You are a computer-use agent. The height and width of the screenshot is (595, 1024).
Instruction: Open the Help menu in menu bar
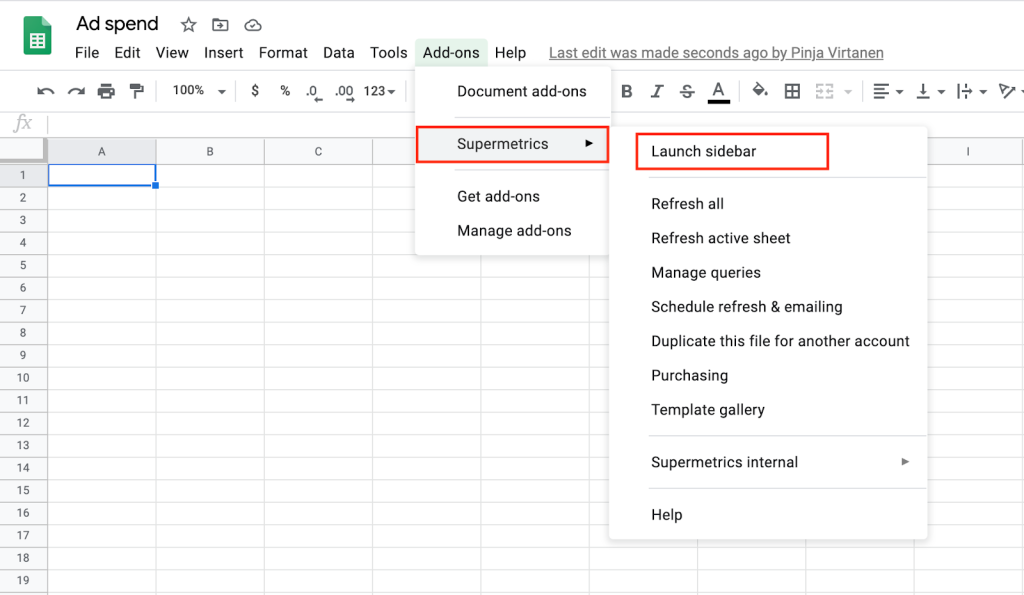[x=510, y=53]
